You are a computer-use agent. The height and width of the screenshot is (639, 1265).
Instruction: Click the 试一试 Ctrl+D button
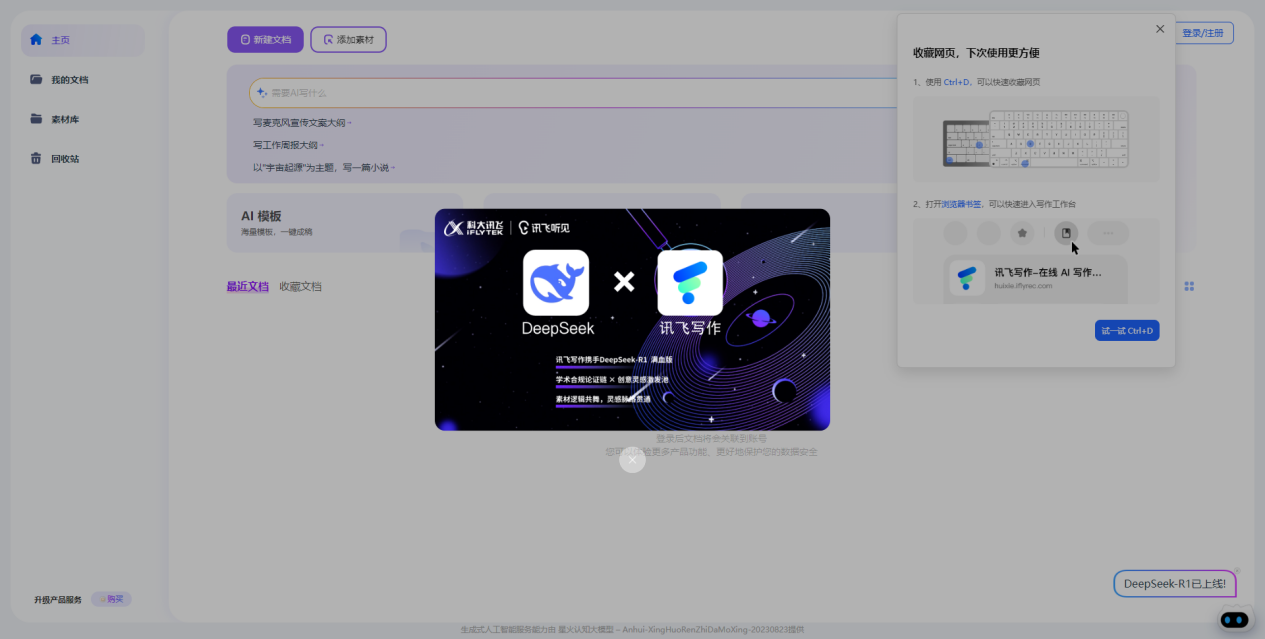click(1127, 331)
